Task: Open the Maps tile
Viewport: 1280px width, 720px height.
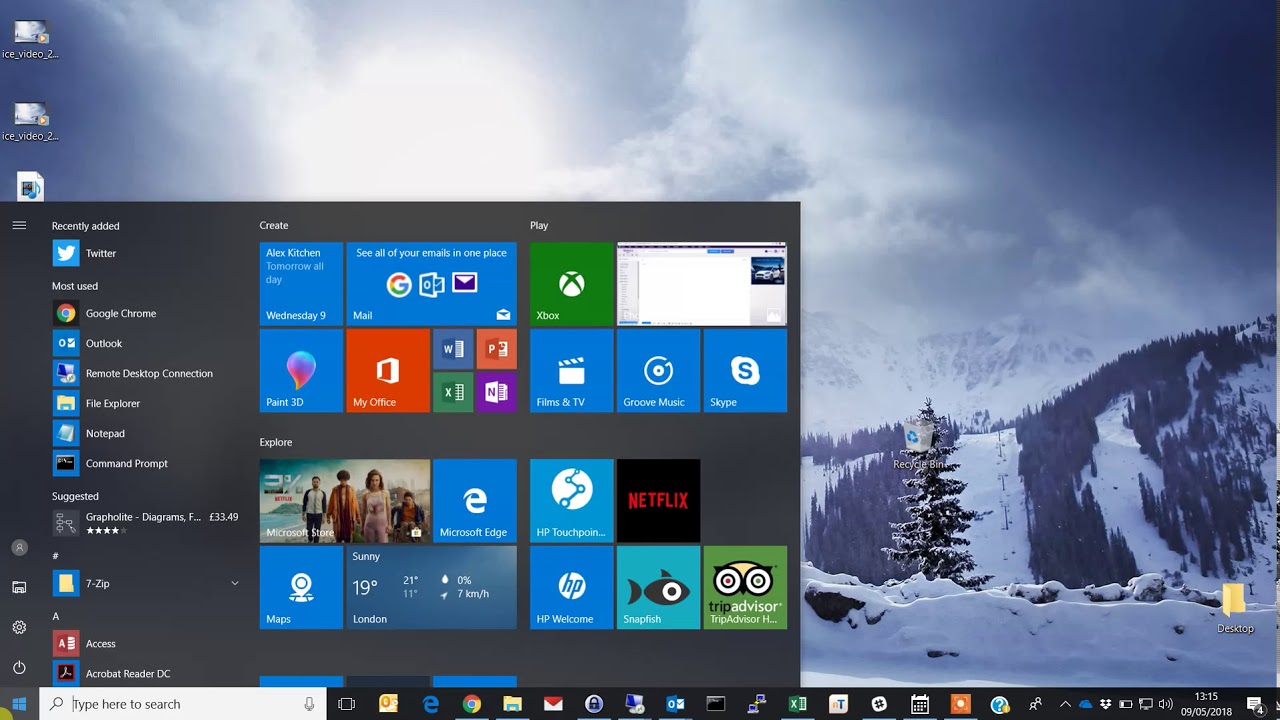Action: tap(301, 588)
